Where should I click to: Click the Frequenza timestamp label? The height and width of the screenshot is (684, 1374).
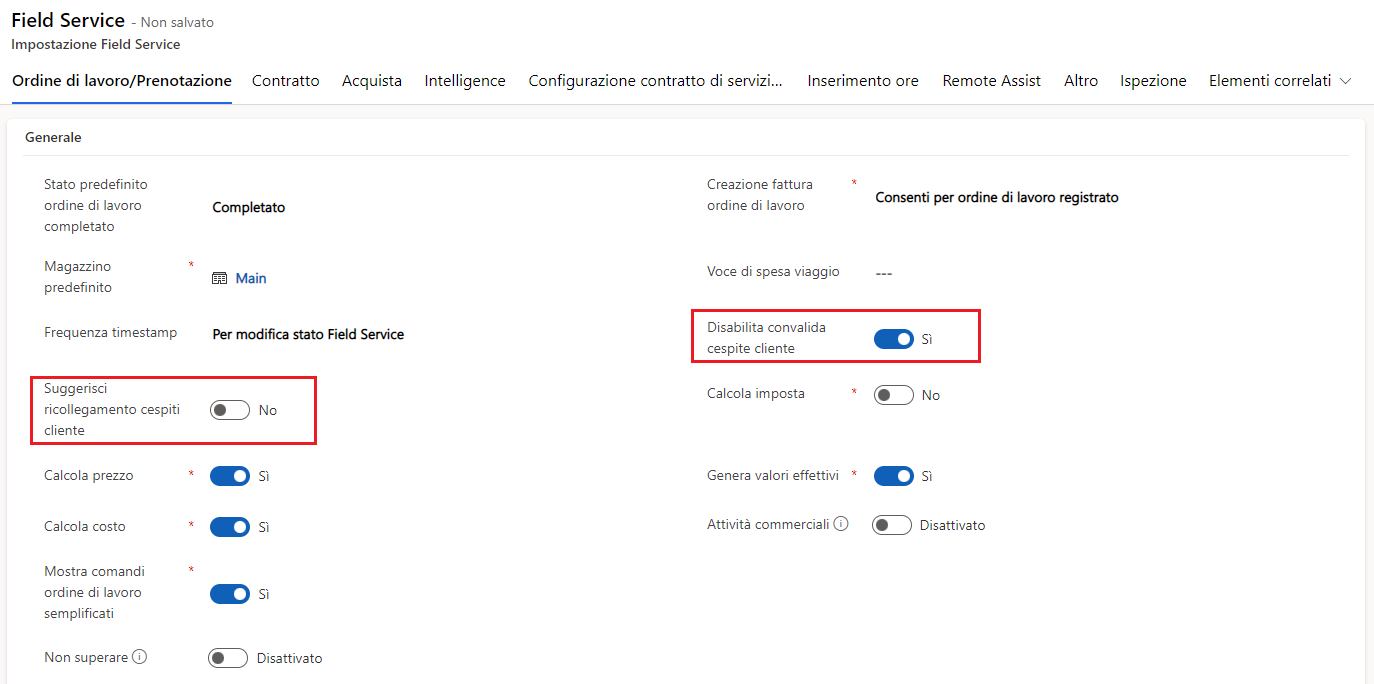coord(111,332)
